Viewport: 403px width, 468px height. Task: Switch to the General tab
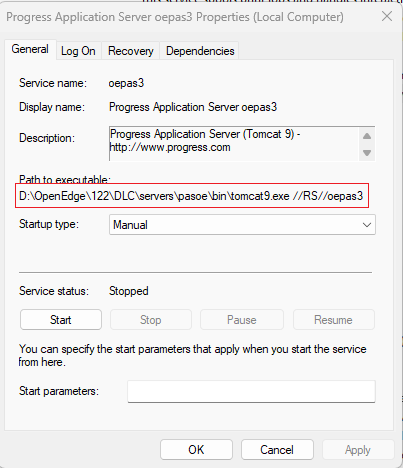[x=30, y=49]
